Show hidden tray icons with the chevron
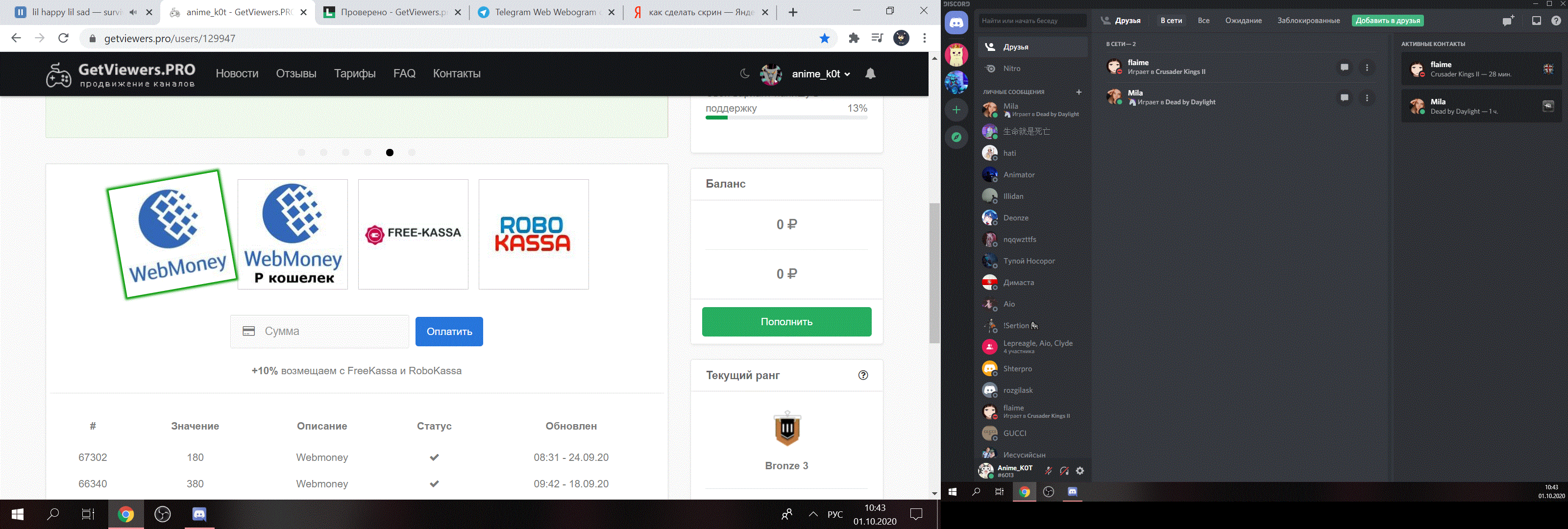The height and width of the screenshot is (529, 1568). pos(813,514)
